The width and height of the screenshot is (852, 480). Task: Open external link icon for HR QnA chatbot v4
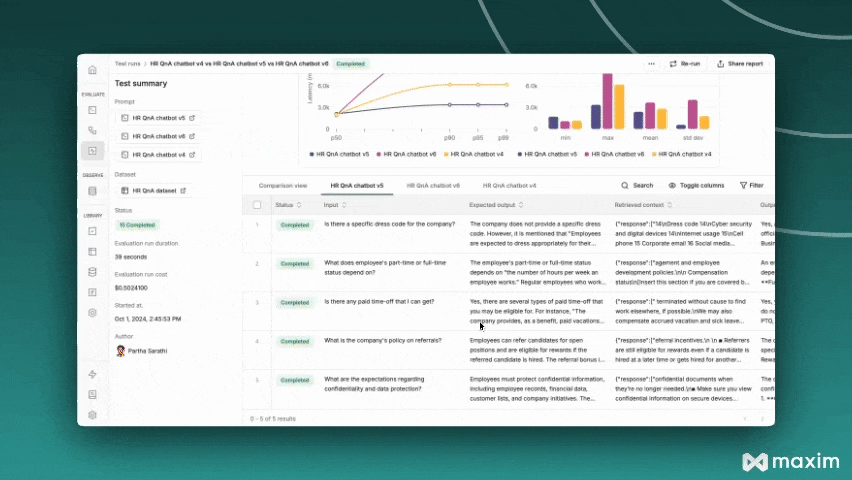192,155
